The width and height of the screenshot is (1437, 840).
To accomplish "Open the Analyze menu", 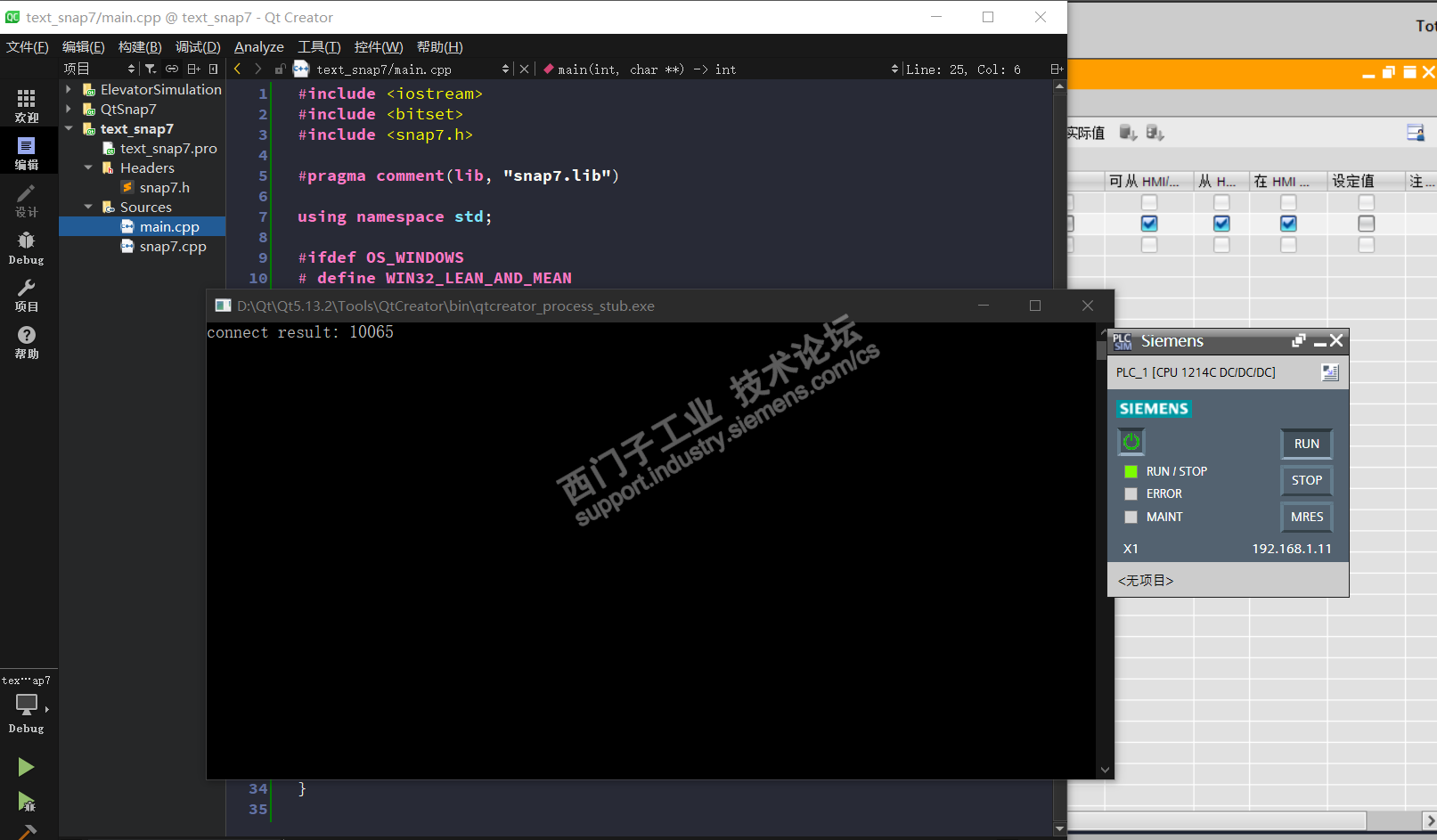I will (x=259, y=47).
